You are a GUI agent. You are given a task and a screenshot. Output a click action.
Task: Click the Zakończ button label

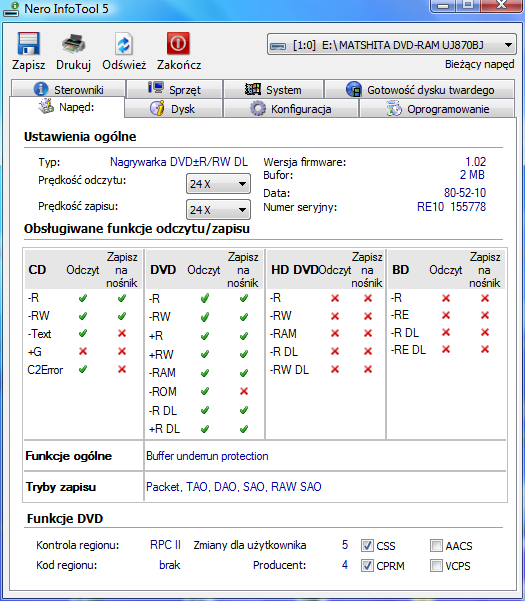[179, 64]
